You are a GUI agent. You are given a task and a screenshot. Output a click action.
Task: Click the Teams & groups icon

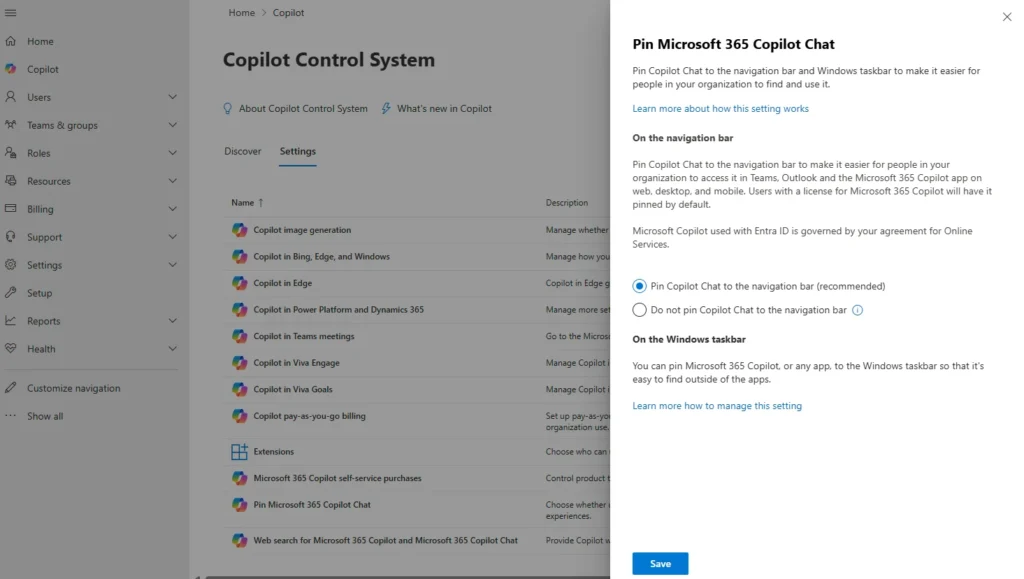[x=10, y=125]
